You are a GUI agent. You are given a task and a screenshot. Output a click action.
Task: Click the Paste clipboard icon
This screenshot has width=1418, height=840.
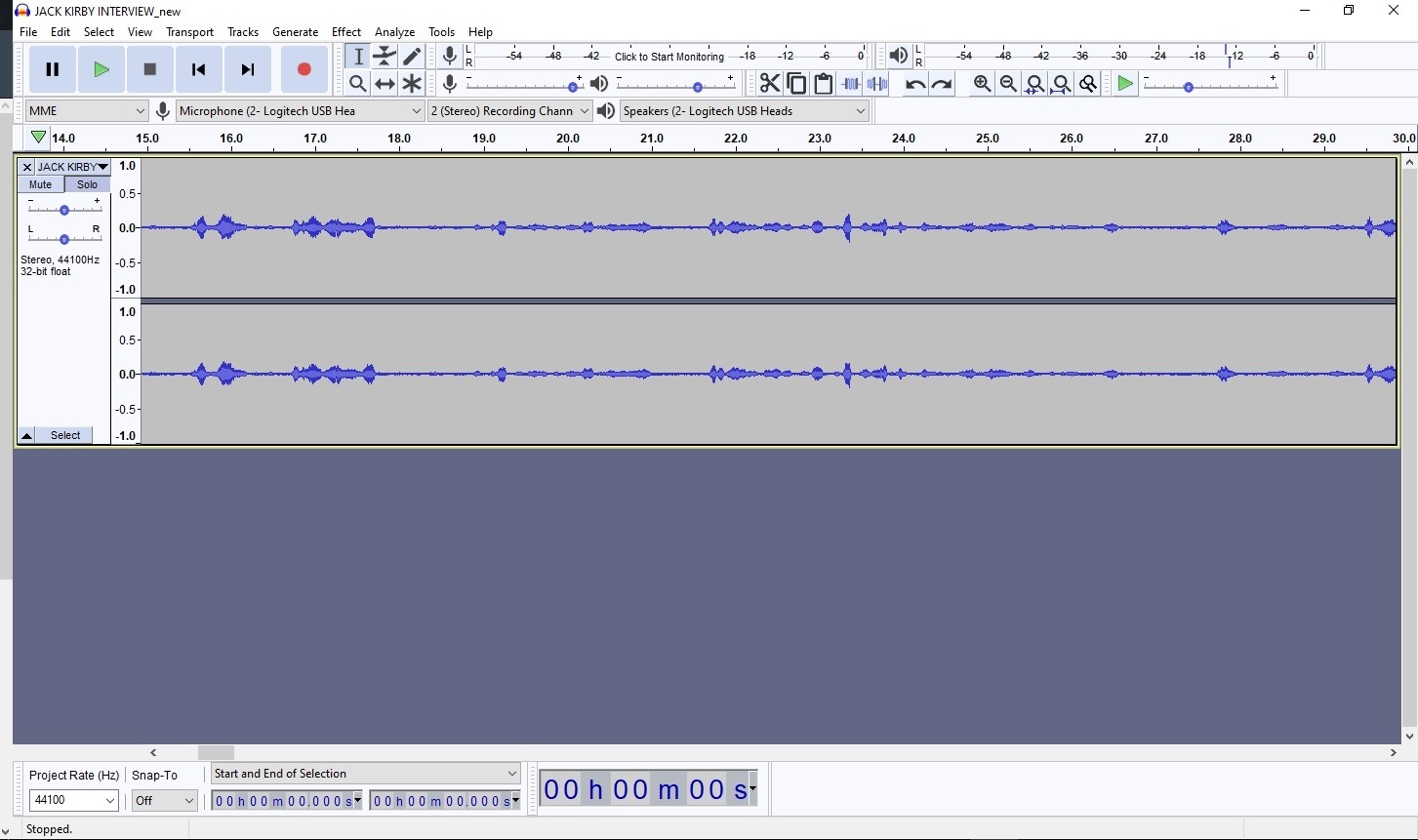[824, 84]
